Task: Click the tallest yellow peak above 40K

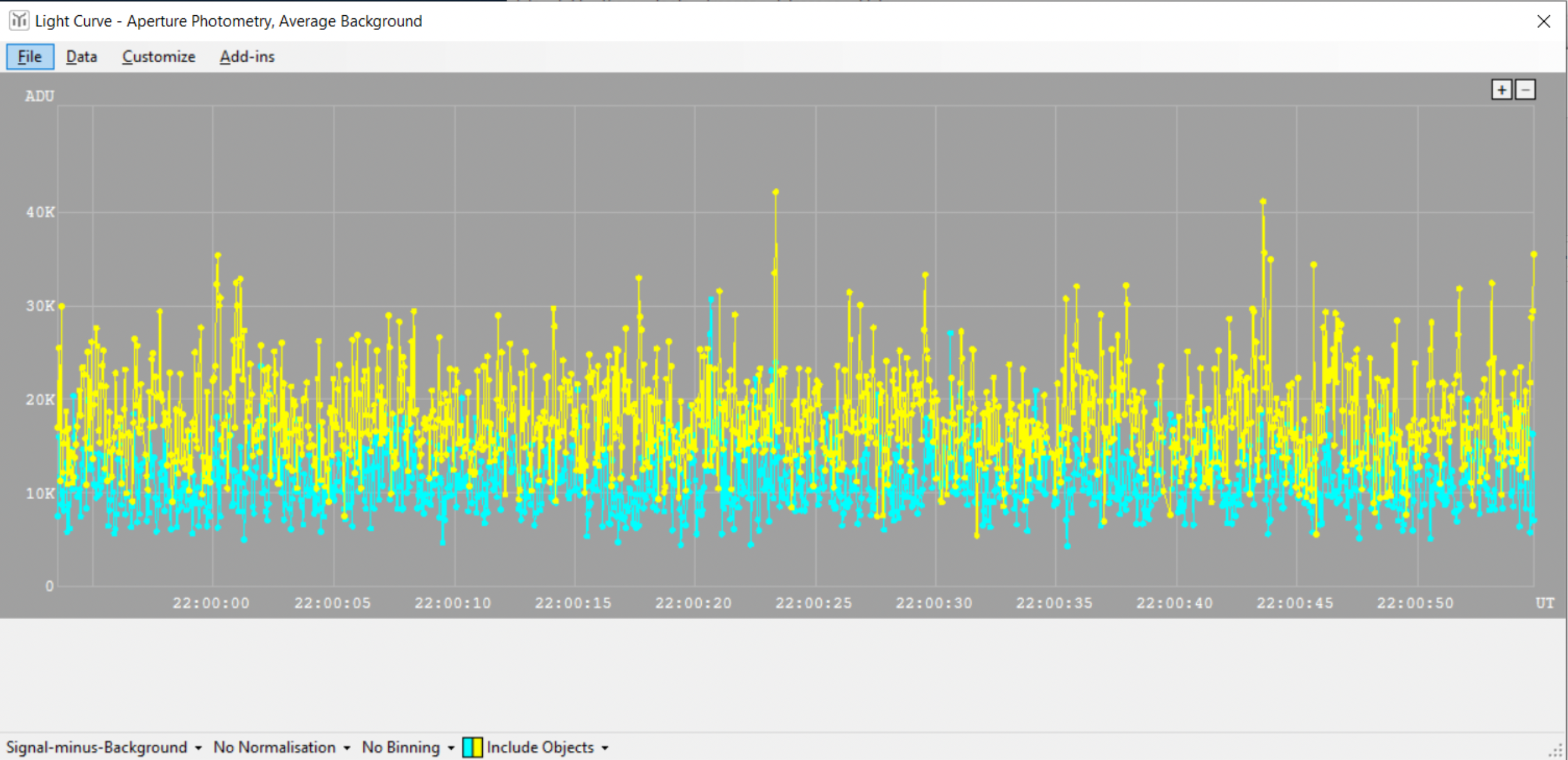Action: click(775, 192)
